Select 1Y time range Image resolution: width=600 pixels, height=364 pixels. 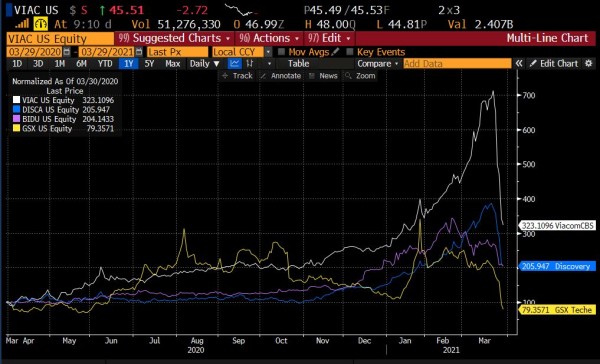tap(128, 64)
